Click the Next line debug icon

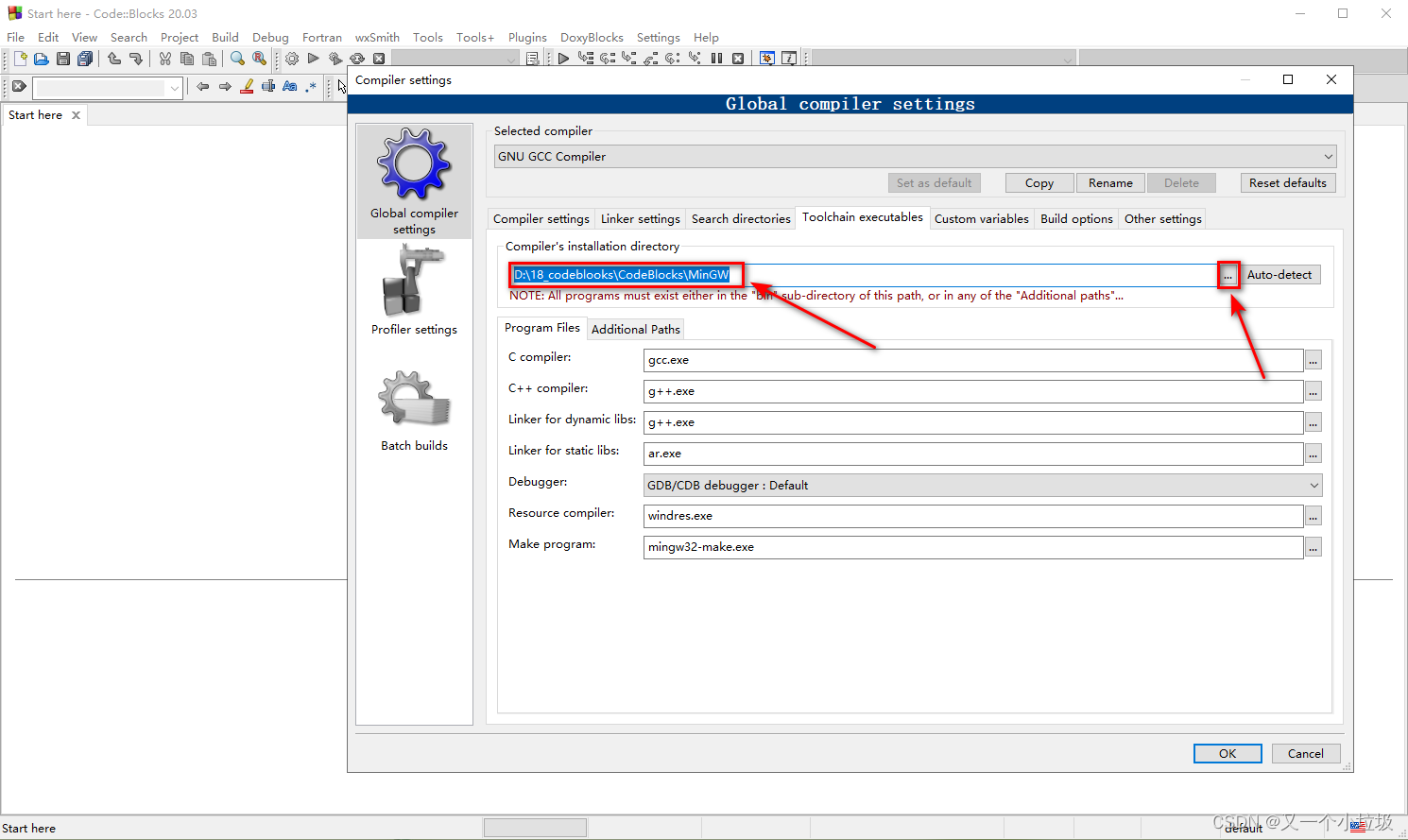608,59
